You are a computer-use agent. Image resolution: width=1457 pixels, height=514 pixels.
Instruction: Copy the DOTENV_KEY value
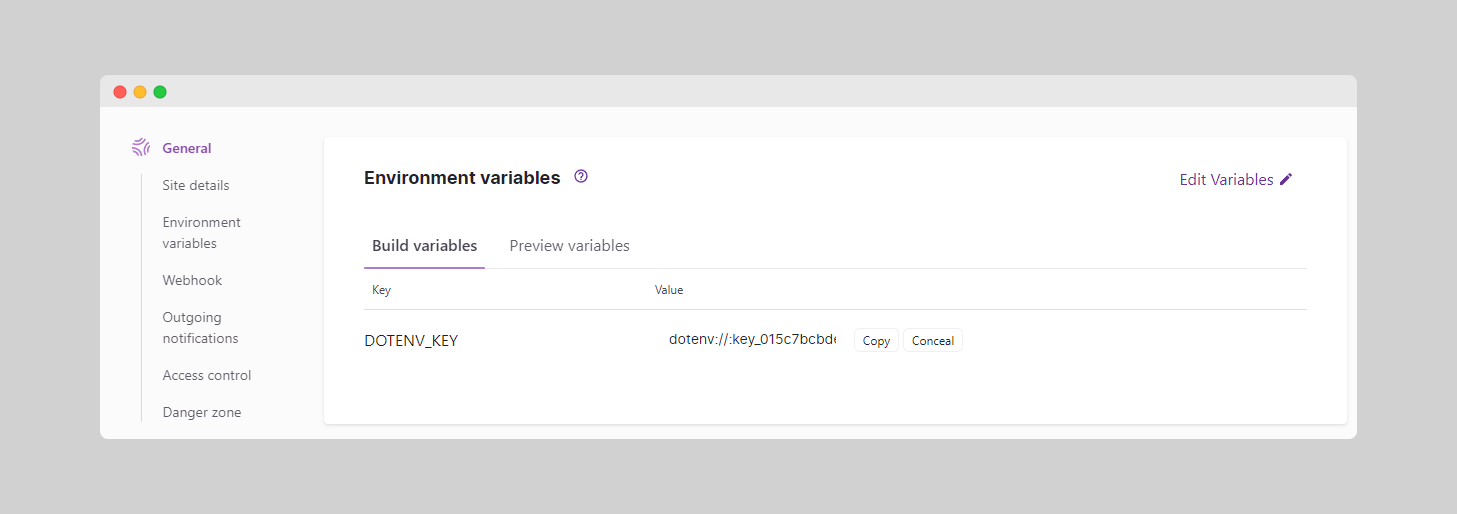[876, 341]
